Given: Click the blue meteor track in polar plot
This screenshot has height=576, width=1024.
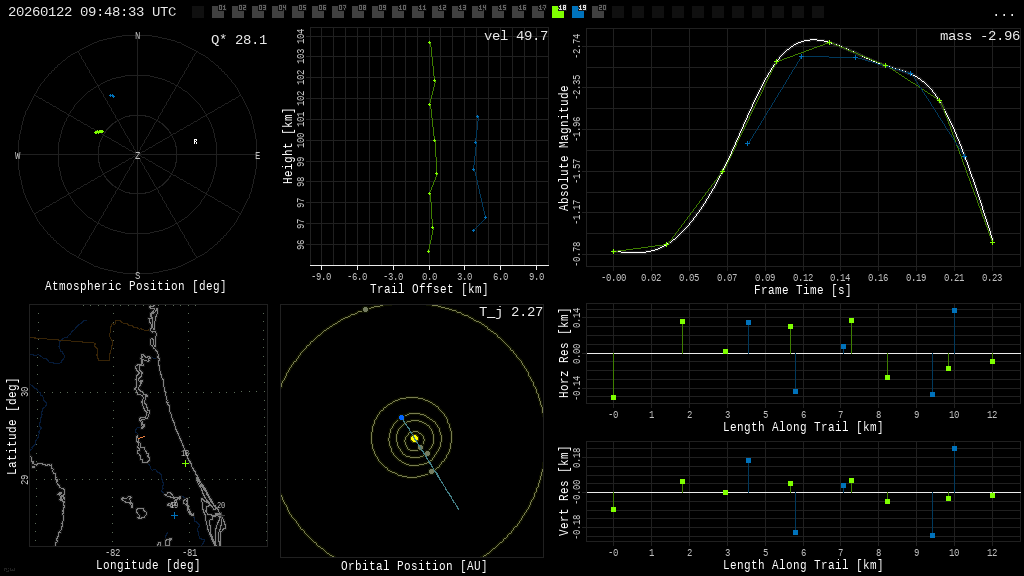Looking at the screenshot, I should pos(112,96).
